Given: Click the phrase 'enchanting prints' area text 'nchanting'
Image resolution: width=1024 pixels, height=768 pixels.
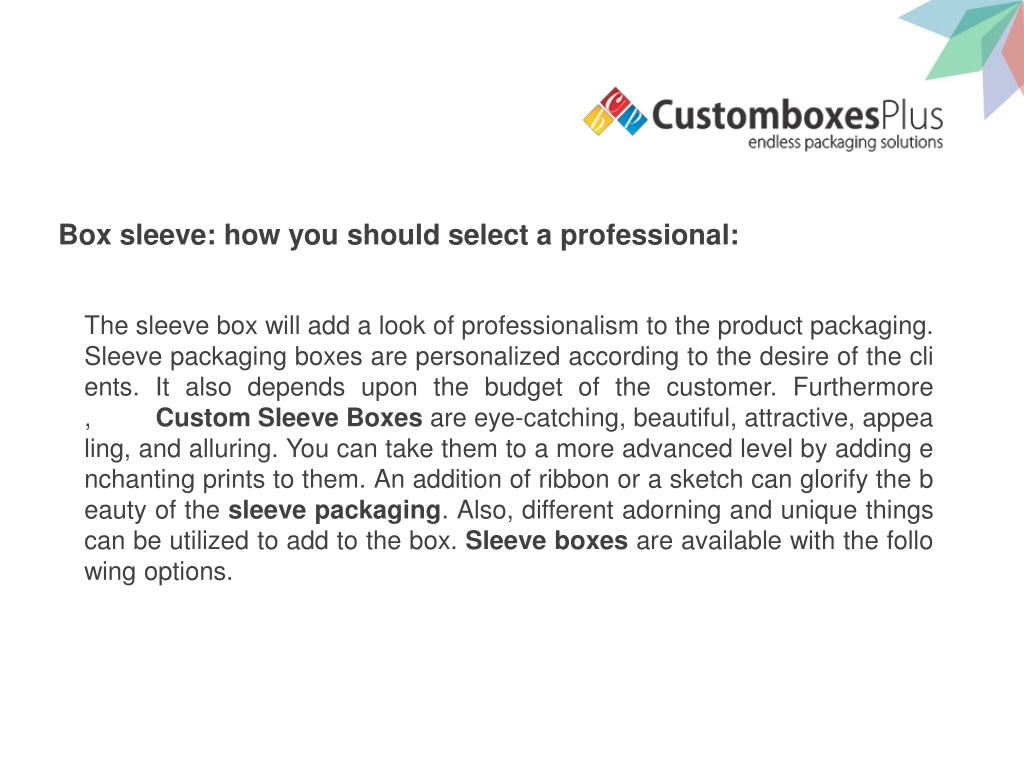Looking at the screenshot, I should click(140, 480).
